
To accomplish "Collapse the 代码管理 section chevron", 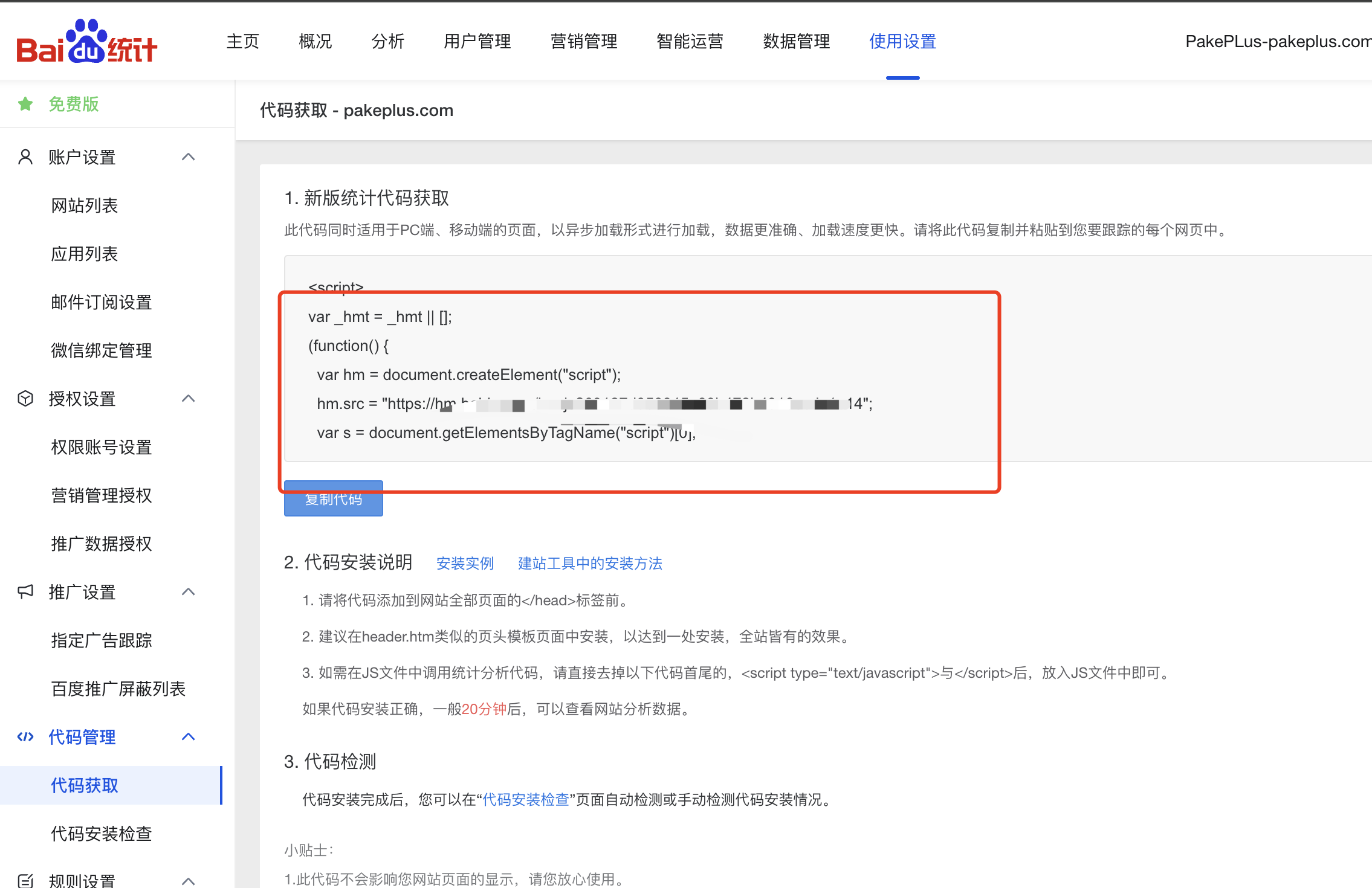I will coord(189,736).
